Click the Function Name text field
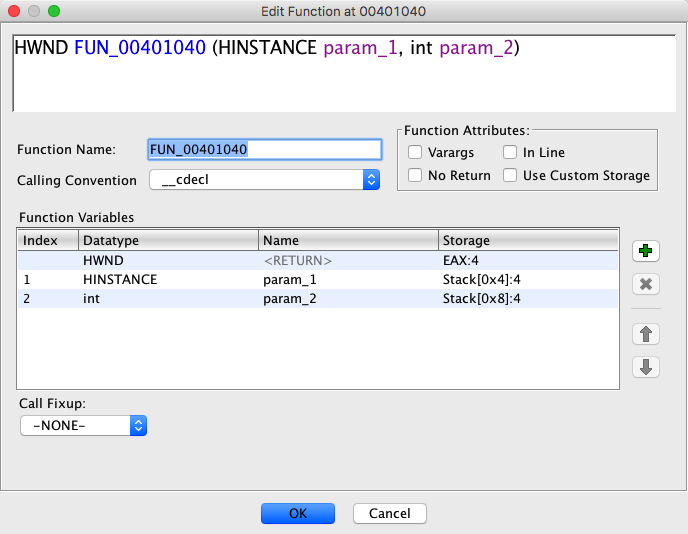Viewport: 688px width, 534px height. coord(264,149)
